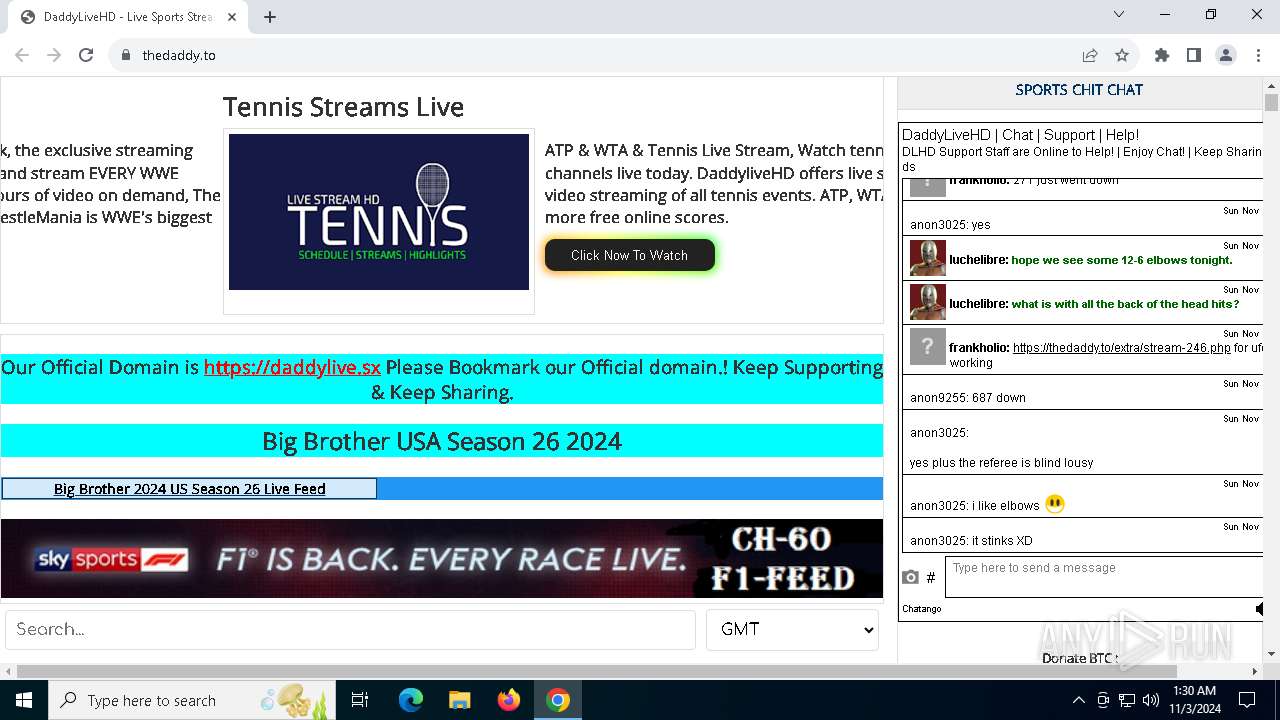Click the chat camera image icon
The height and width of the screenshot is (720, 1280).
click(910, 577)
